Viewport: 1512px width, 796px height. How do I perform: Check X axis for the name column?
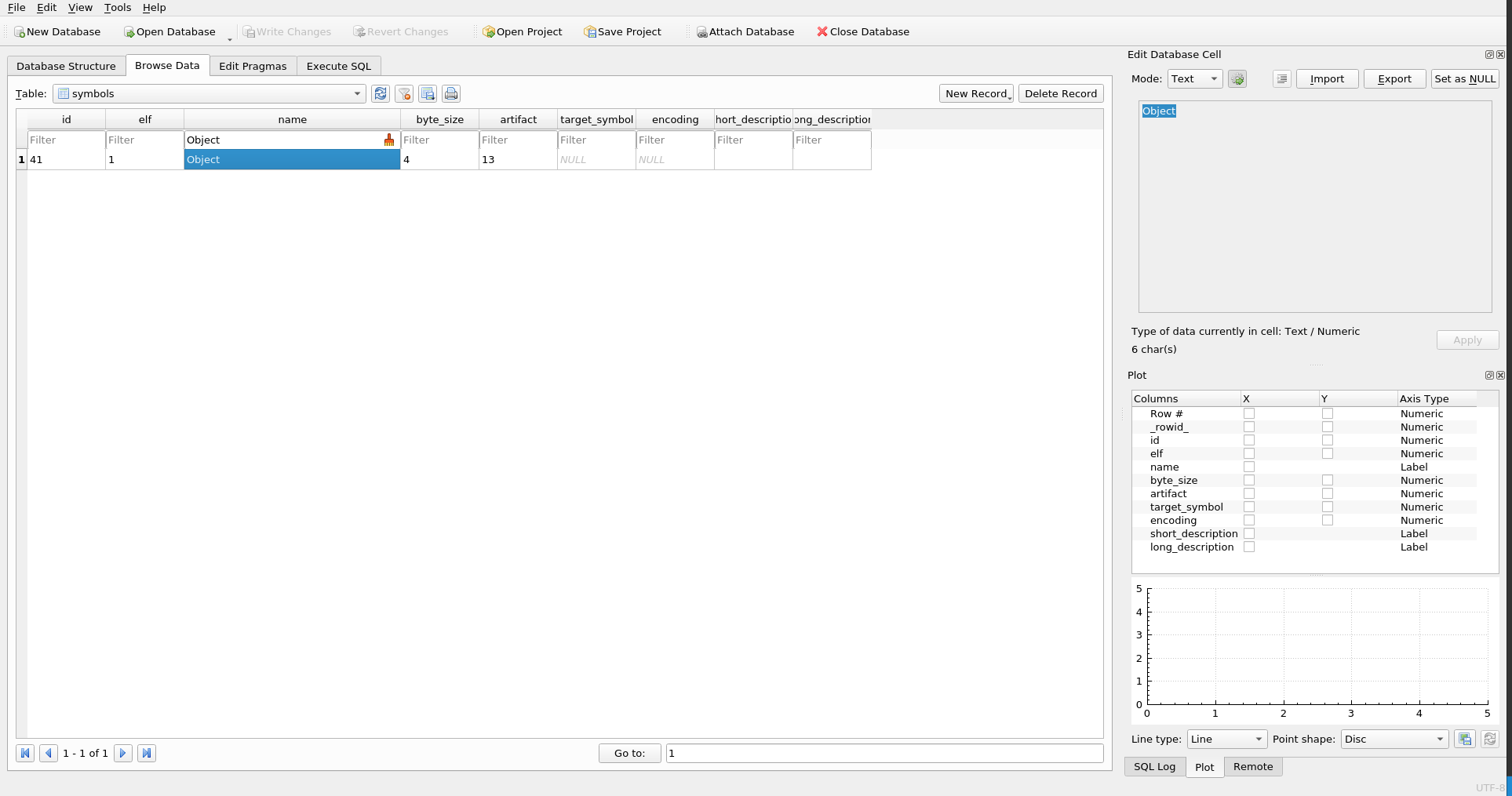pos(1249,467)
